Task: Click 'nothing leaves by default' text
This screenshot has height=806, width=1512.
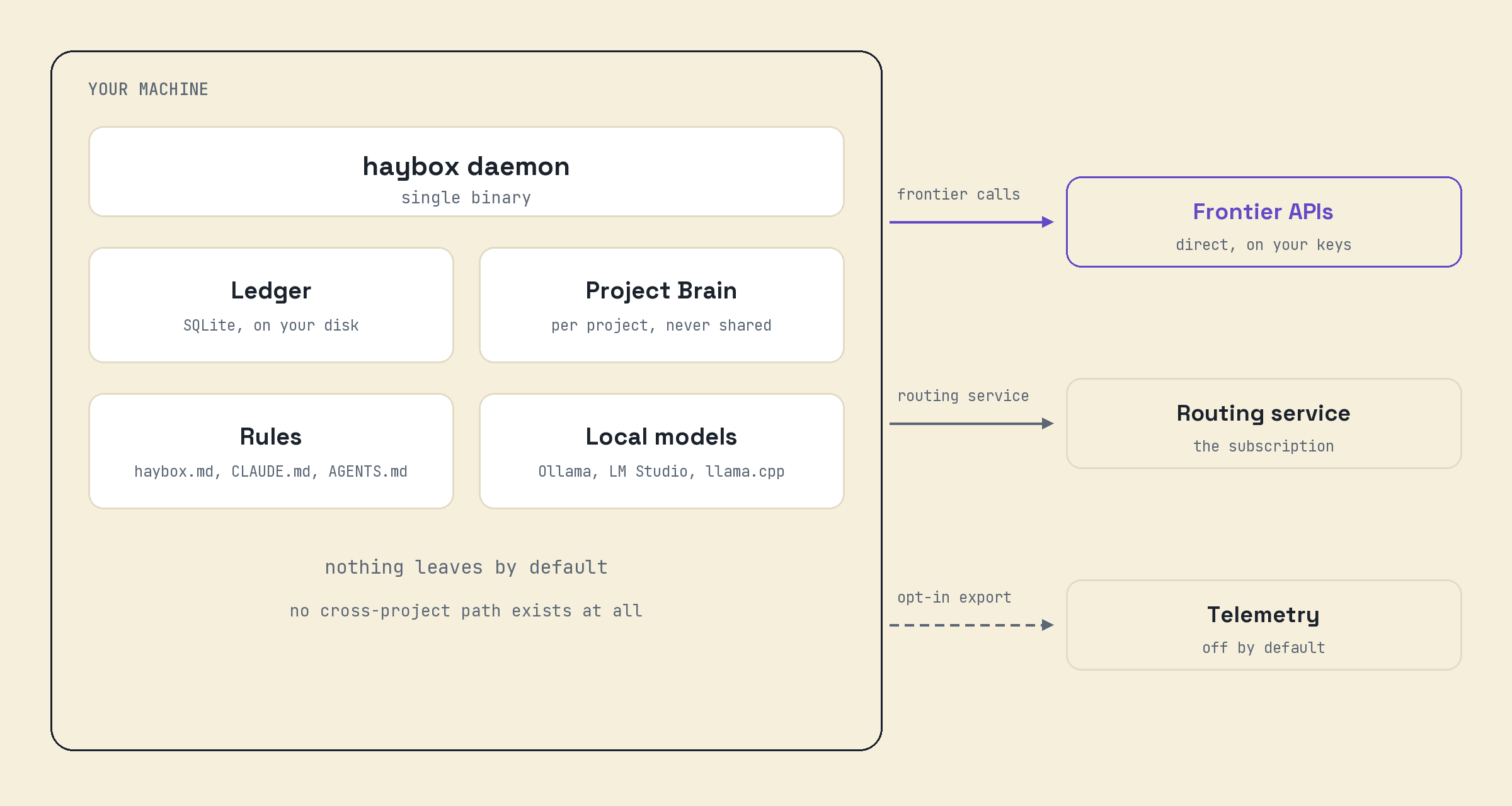Action: pyautogui.click(x=466, y=567)
